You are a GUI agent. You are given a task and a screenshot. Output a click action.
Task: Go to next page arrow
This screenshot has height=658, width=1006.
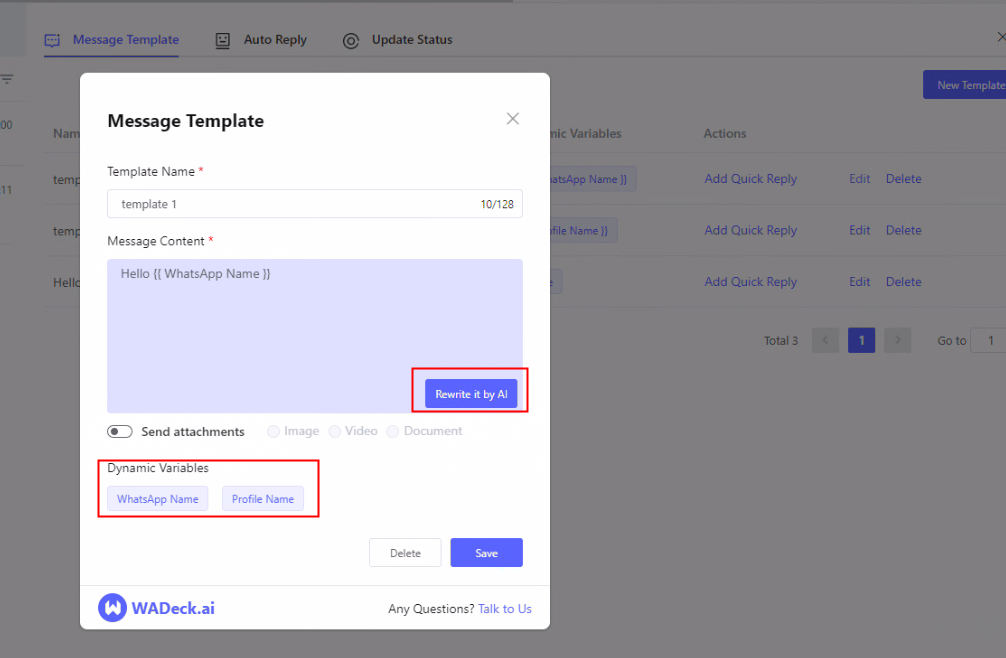click(897, 341)
